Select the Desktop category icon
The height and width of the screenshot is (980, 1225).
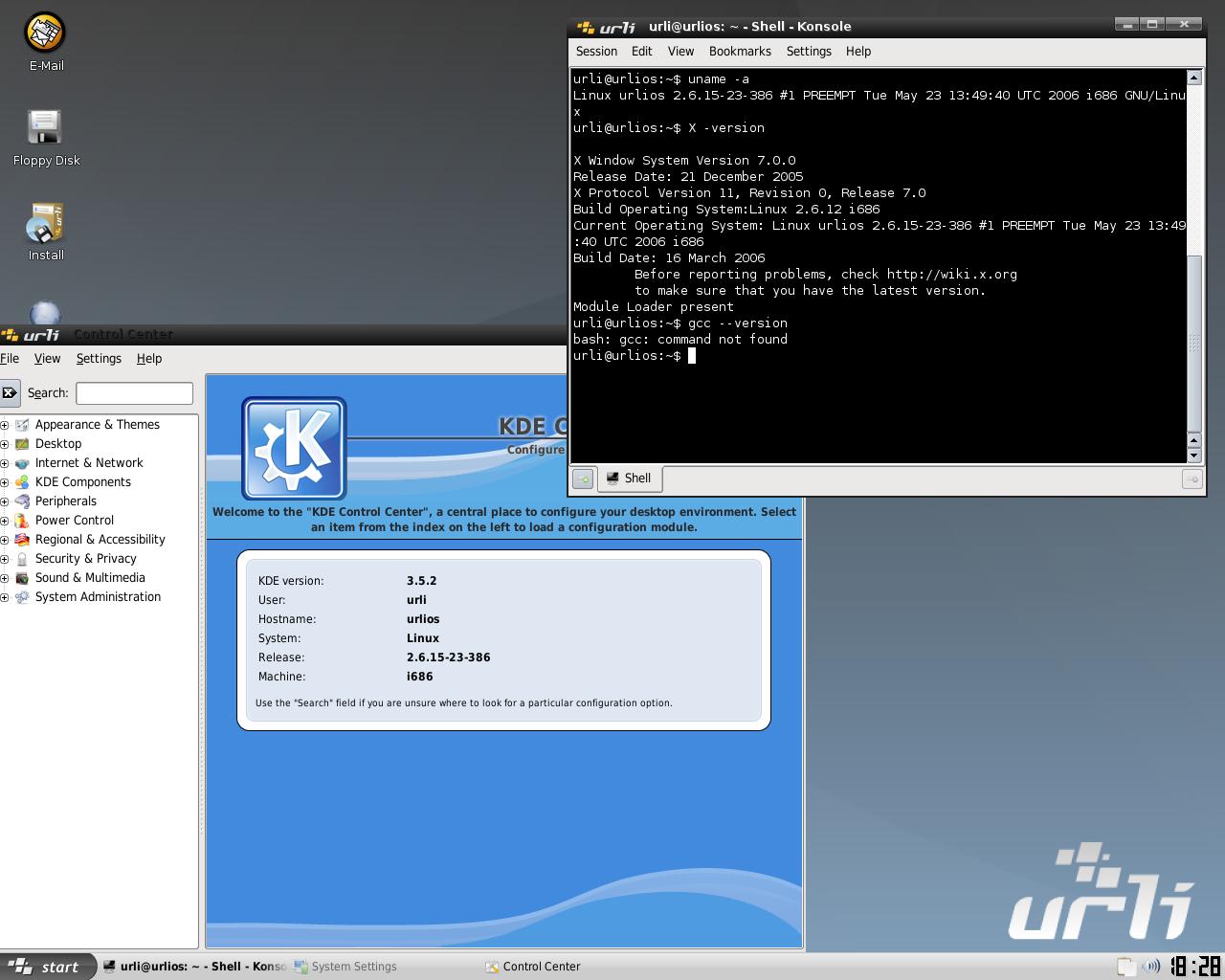click(22, 444)
